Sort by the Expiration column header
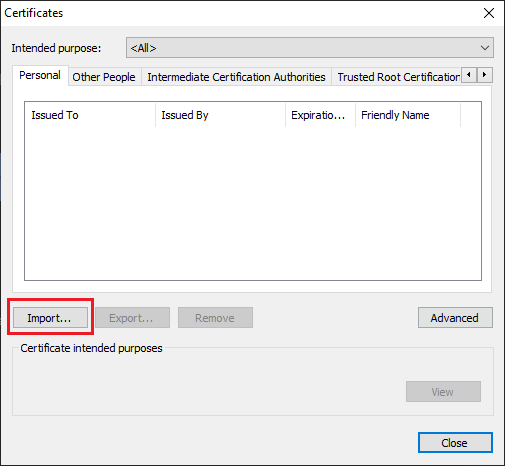 (x=320, y=115)
